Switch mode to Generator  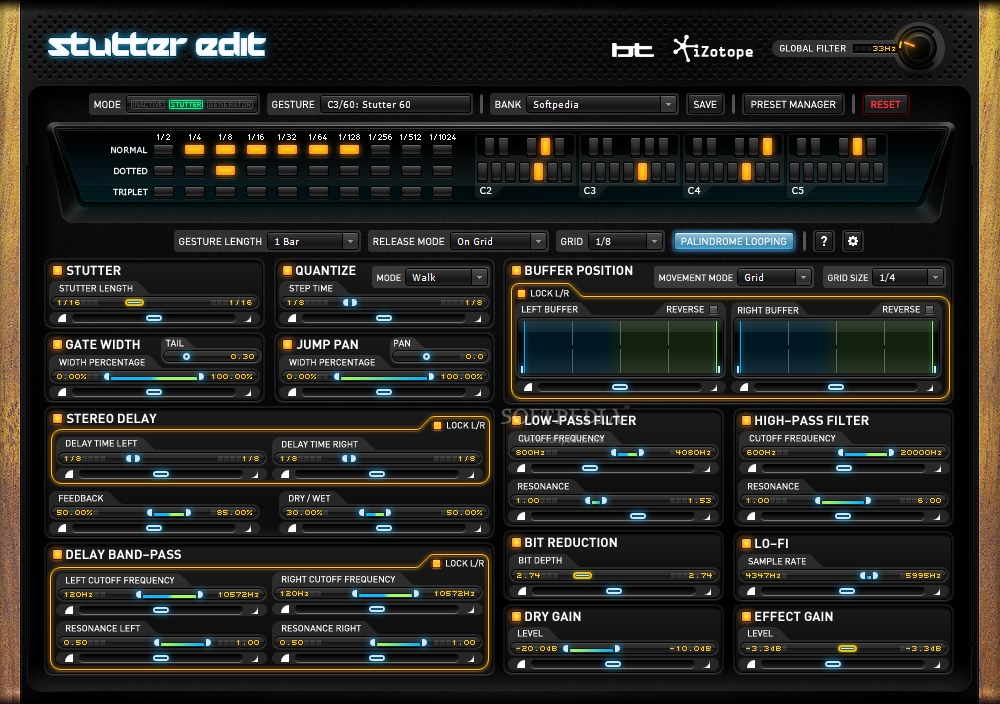pos(230,104)
